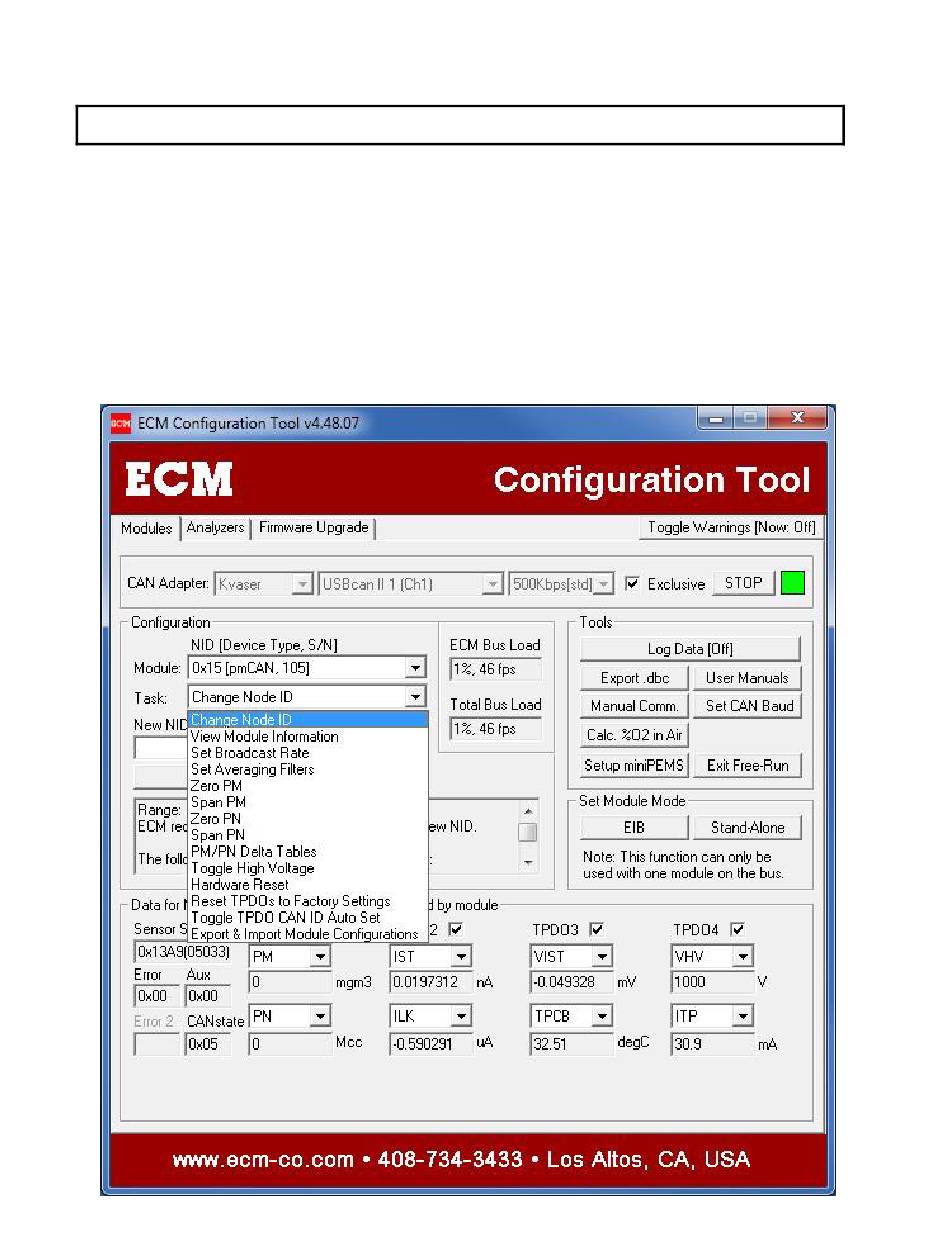Image resolution: width=950 pixels, height=1254 pixels.
Task: Select Set Averaging Filters task
Action: [308, 770]
